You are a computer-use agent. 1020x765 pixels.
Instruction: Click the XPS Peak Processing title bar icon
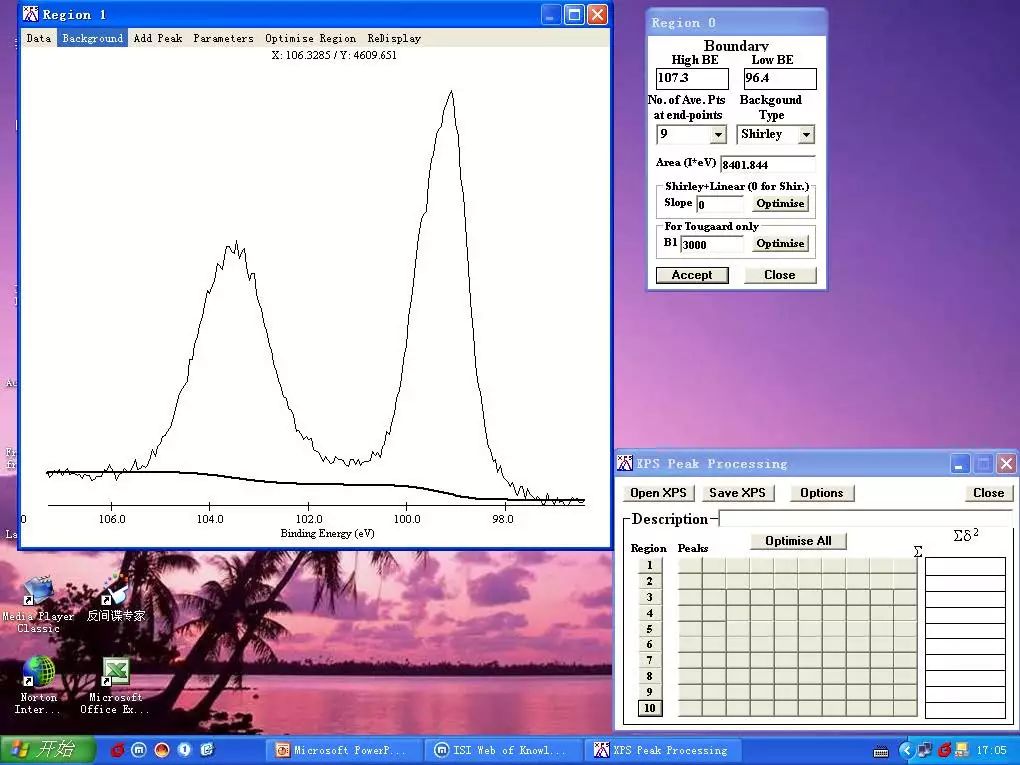click(x=624, y=463)
